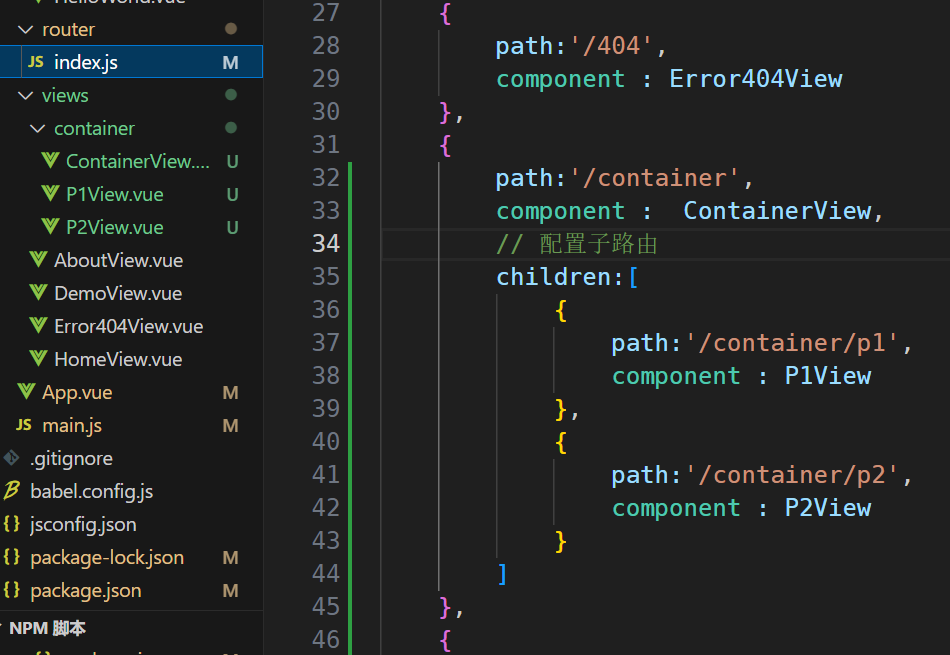950x655 pixels.
Task: Open main.js file
Action: tap(72, 425)
